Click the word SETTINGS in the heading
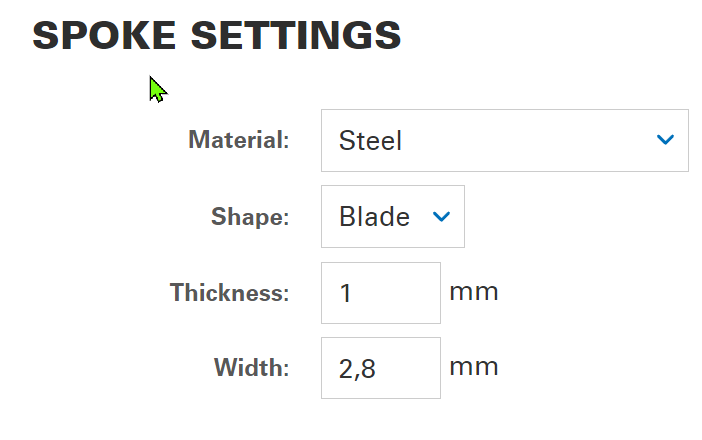This screenshot has height=440, width=702. click(296, 35)
